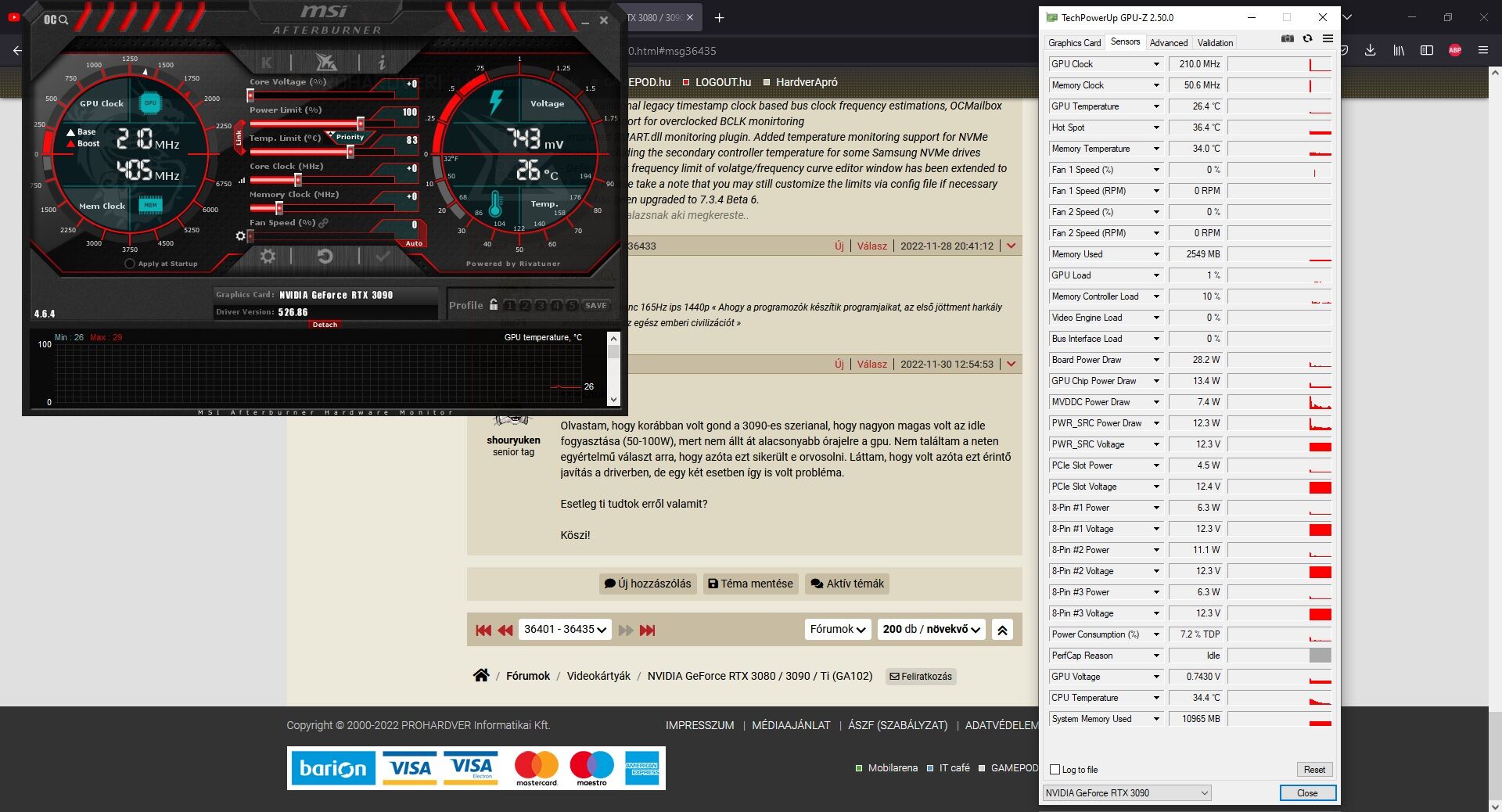Click the Aktív témák button
The height and width of the screenshot is (812, 1502).
click(x=847, y=584)
